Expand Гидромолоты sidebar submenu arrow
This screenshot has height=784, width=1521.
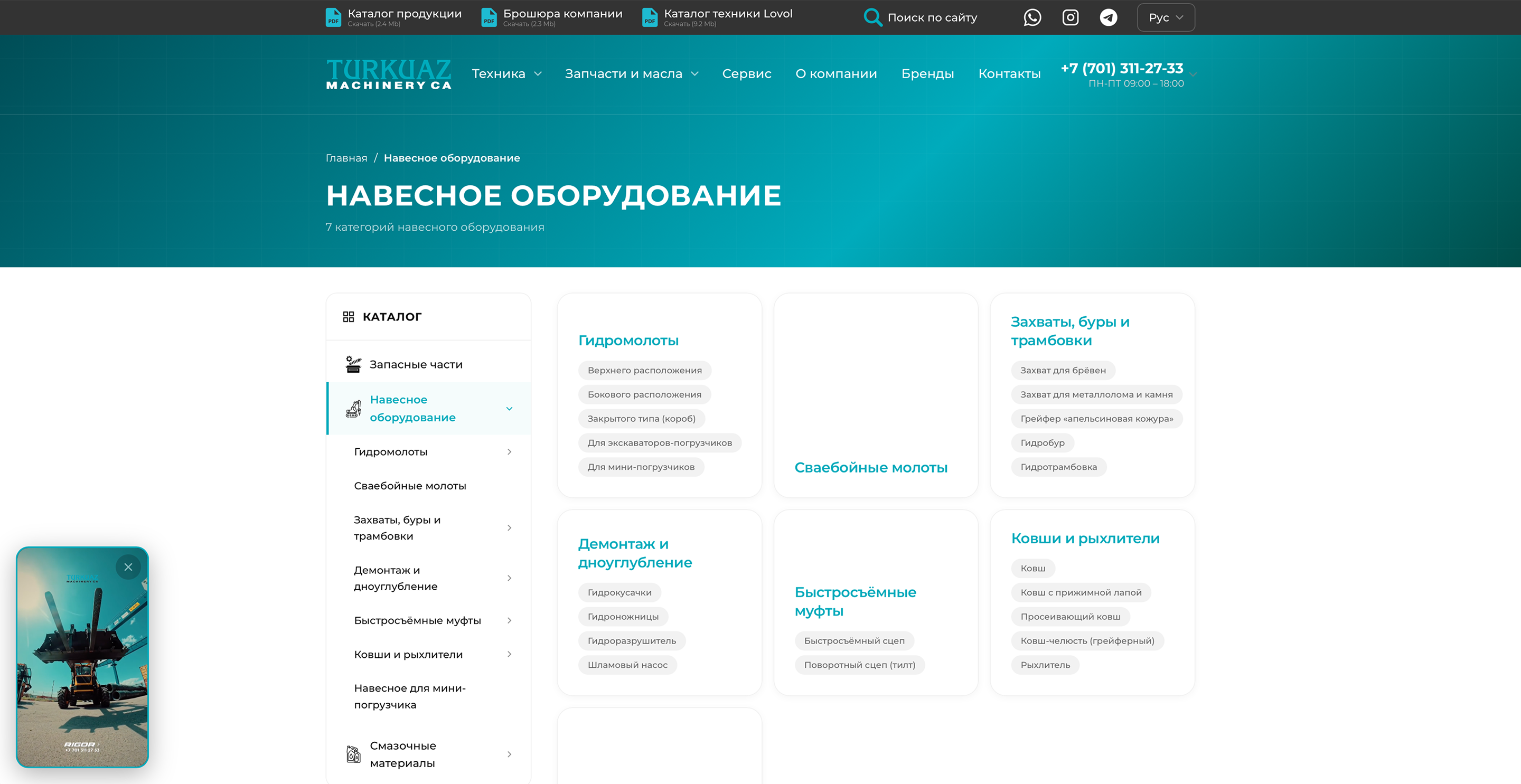509,452
